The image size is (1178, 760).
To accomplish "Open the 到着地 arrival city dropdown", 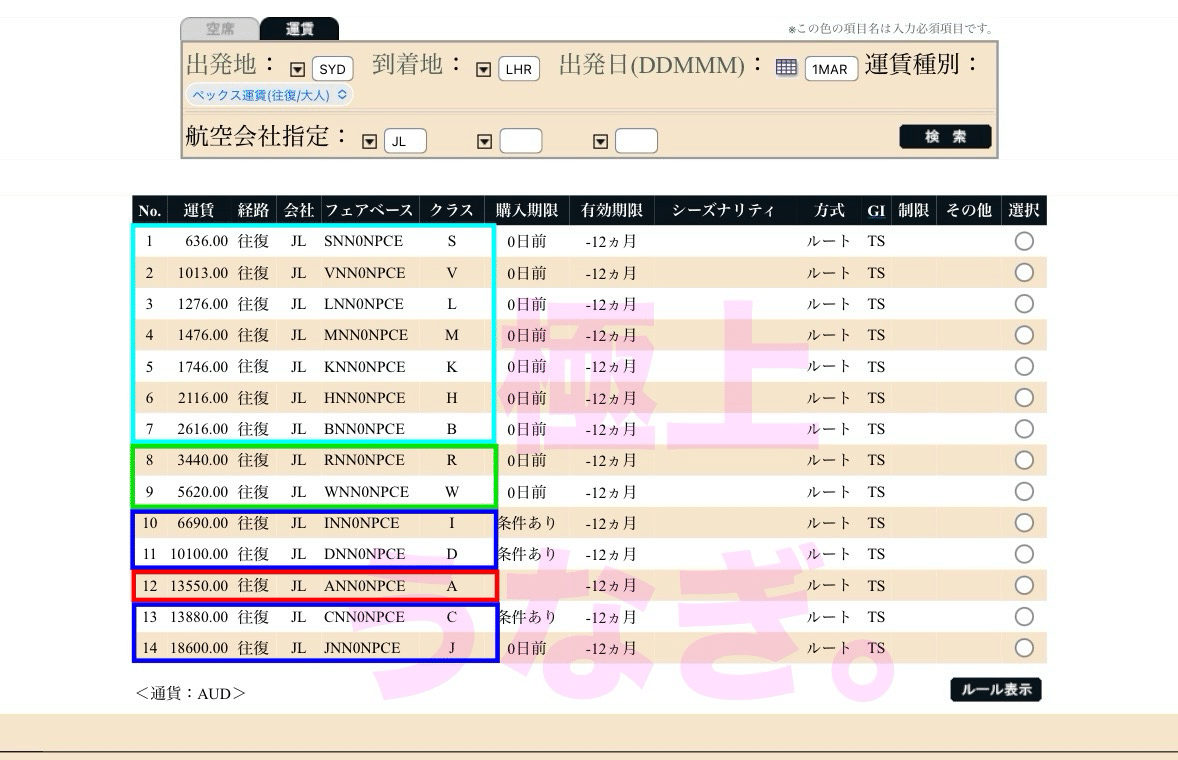I will [483, 68].
